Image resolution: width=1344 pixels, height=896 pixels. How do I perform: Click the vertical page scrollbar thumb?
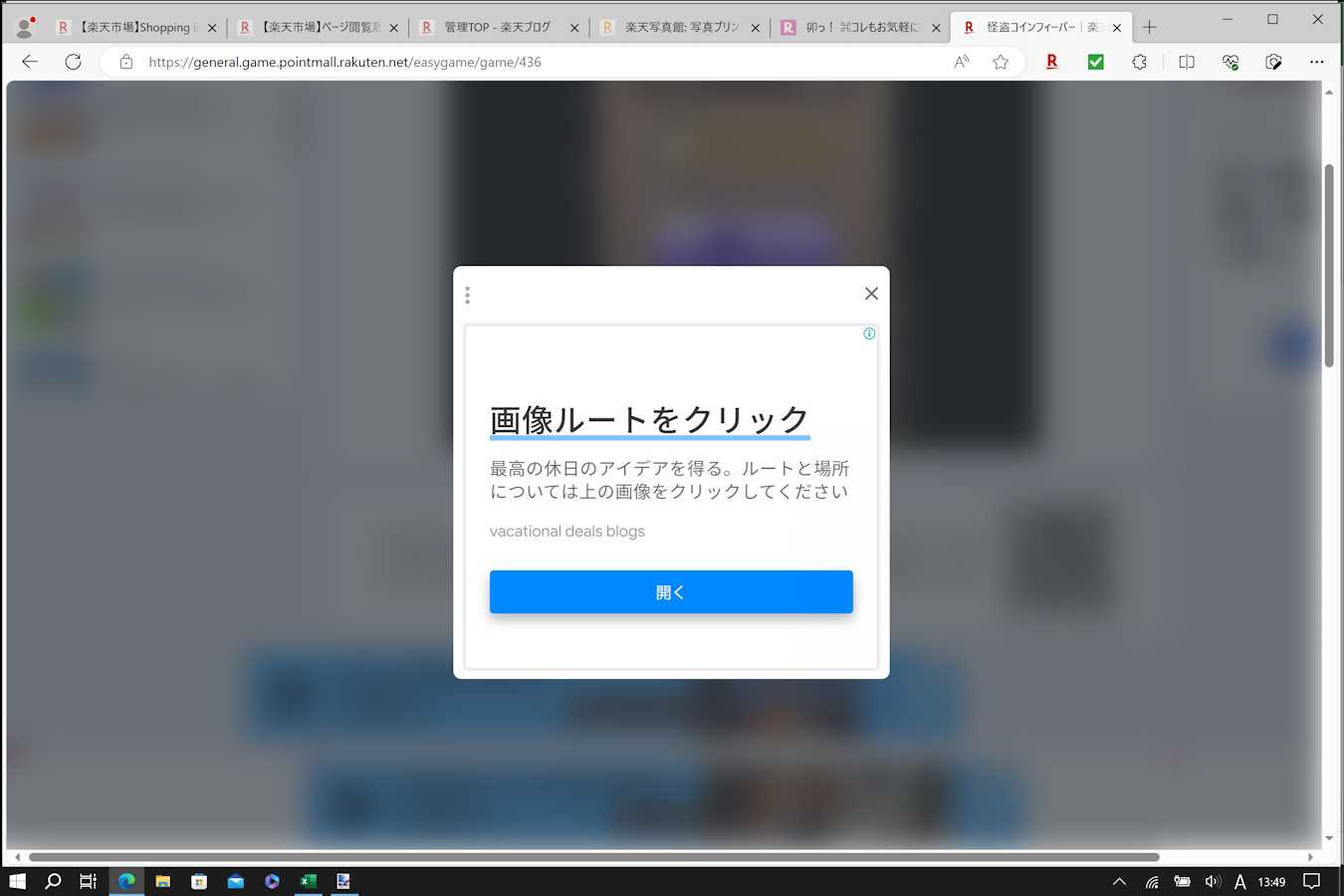tap(1329, 265)
